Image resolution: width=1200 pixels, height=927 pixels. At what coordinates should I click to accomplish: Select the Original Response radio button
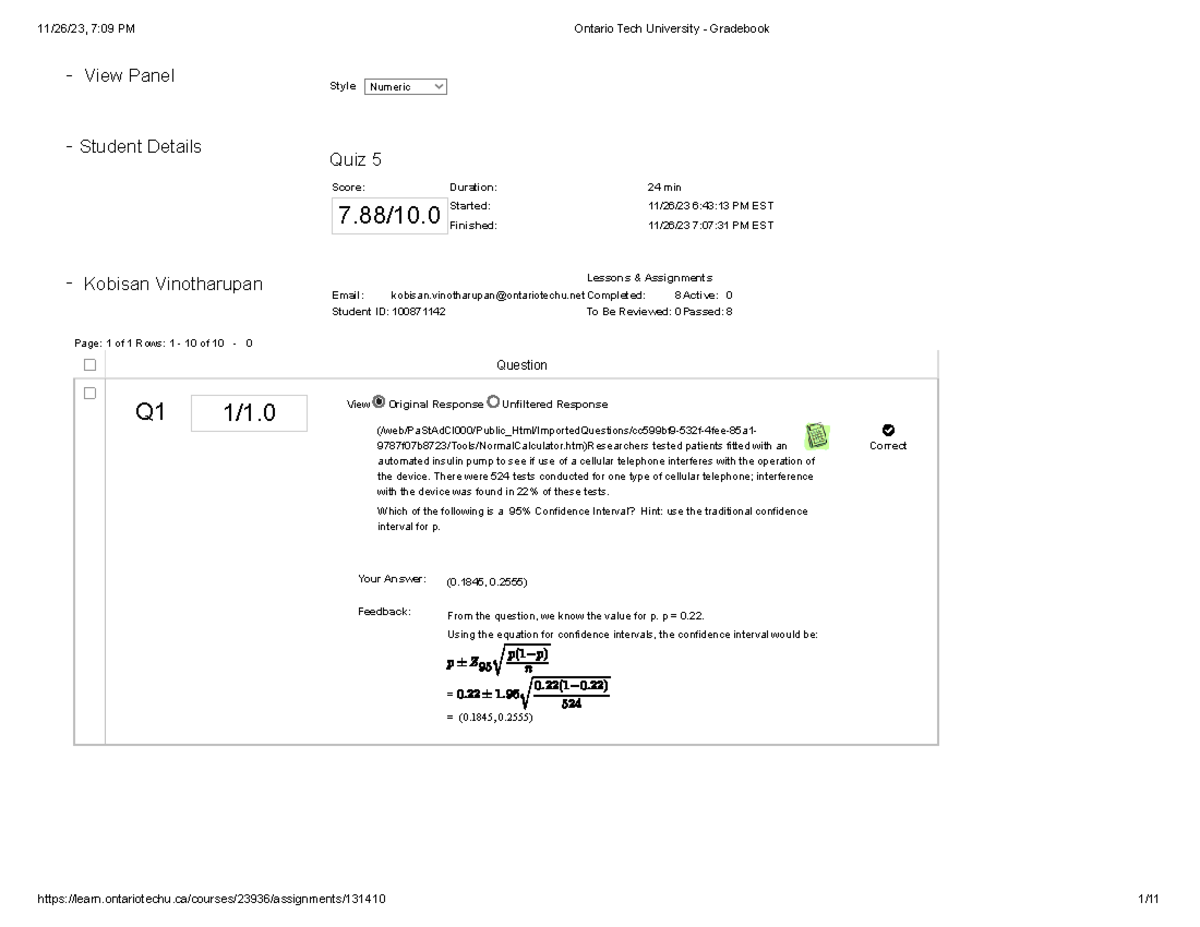379,401
